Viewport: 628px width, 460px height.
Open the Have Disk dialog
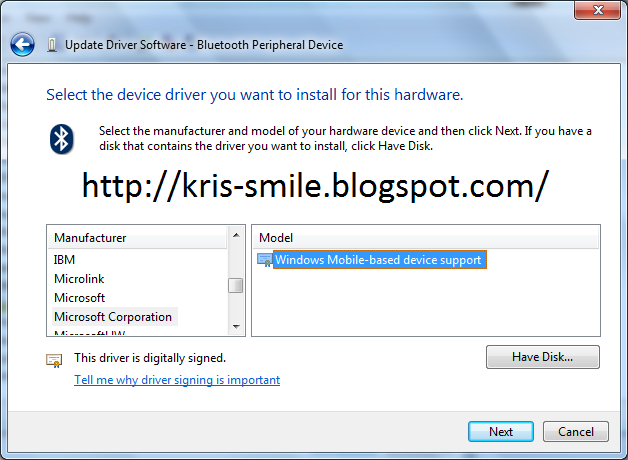[x=543, y=357]
